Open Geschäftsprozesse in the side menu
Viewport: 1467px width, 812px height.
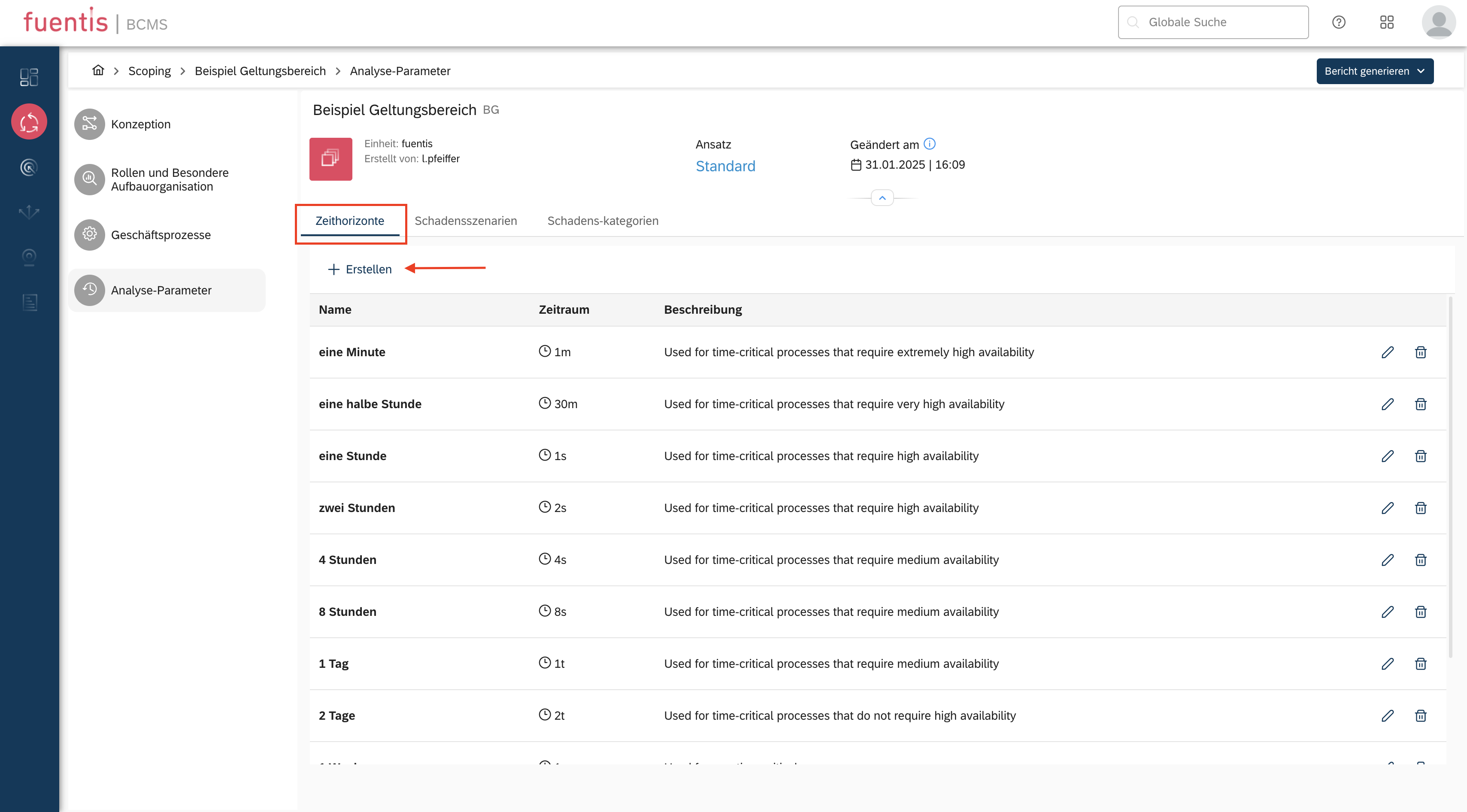tap(161, 235)
